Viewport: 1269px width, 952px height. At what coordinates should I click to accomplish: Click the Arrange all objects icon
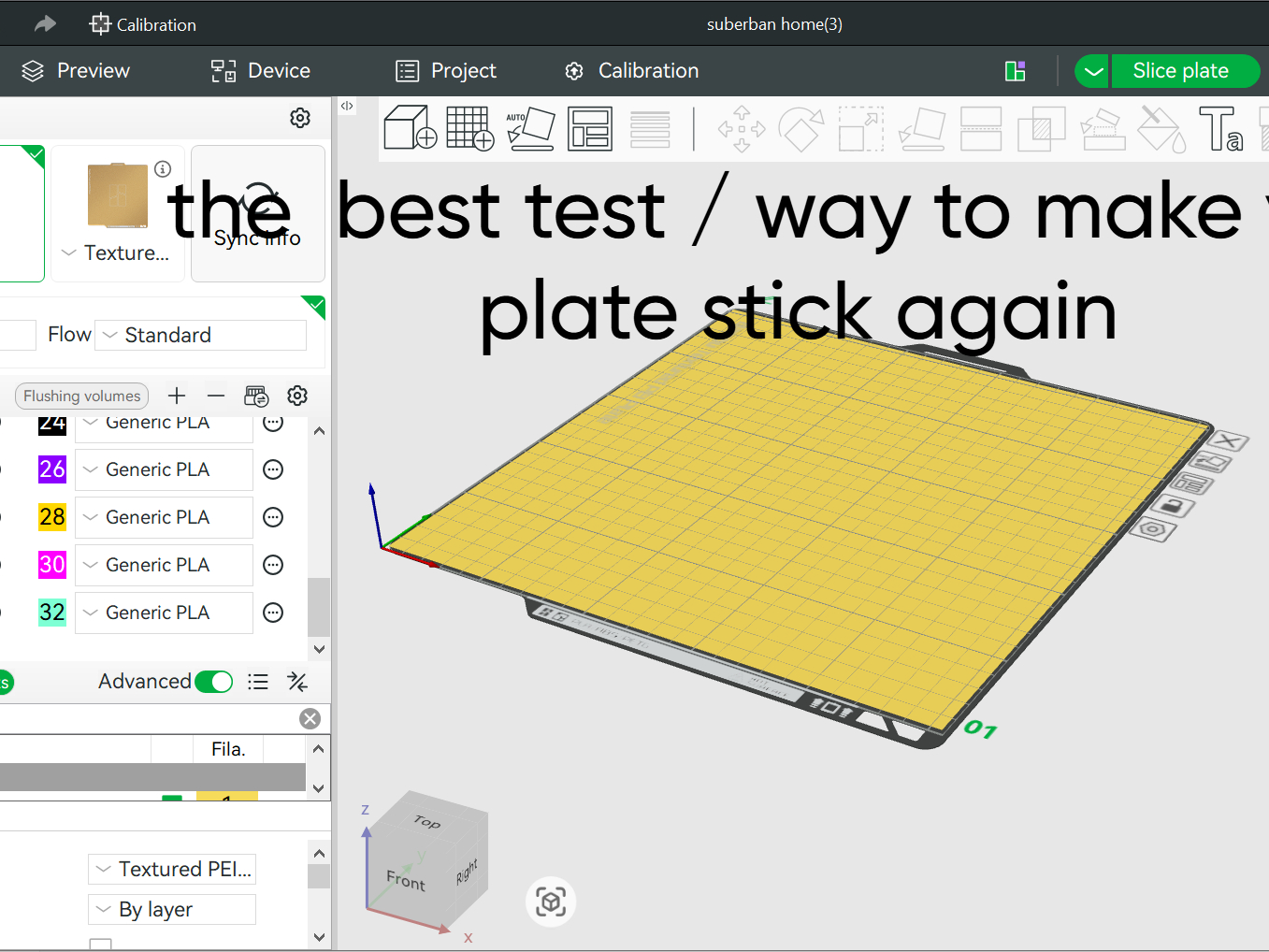[x=590, y=128]
